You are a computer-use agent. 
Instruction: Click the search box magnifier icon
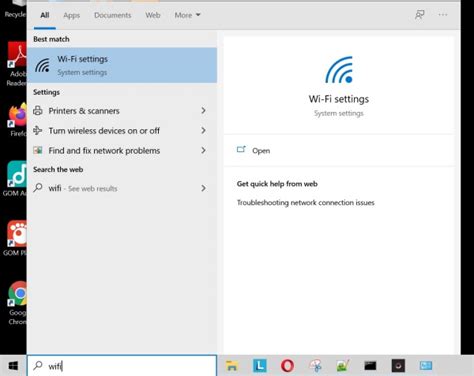(x=38, y=365)
